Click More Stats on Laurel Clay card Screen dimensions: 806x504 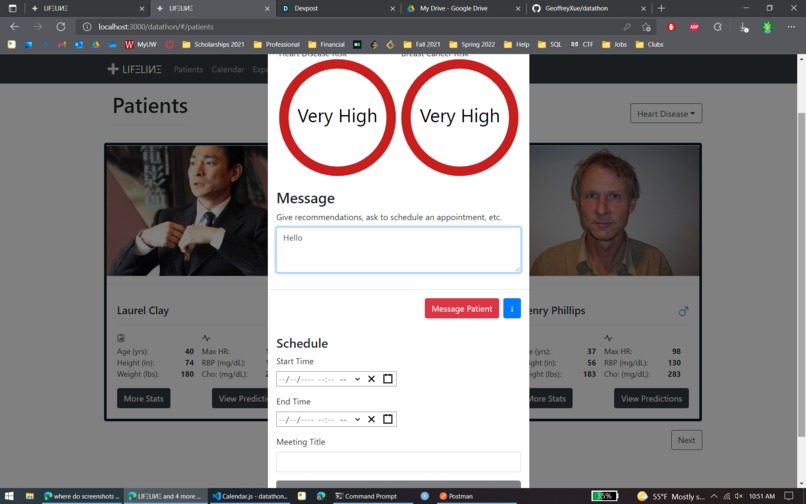click(x=143, y=399)
